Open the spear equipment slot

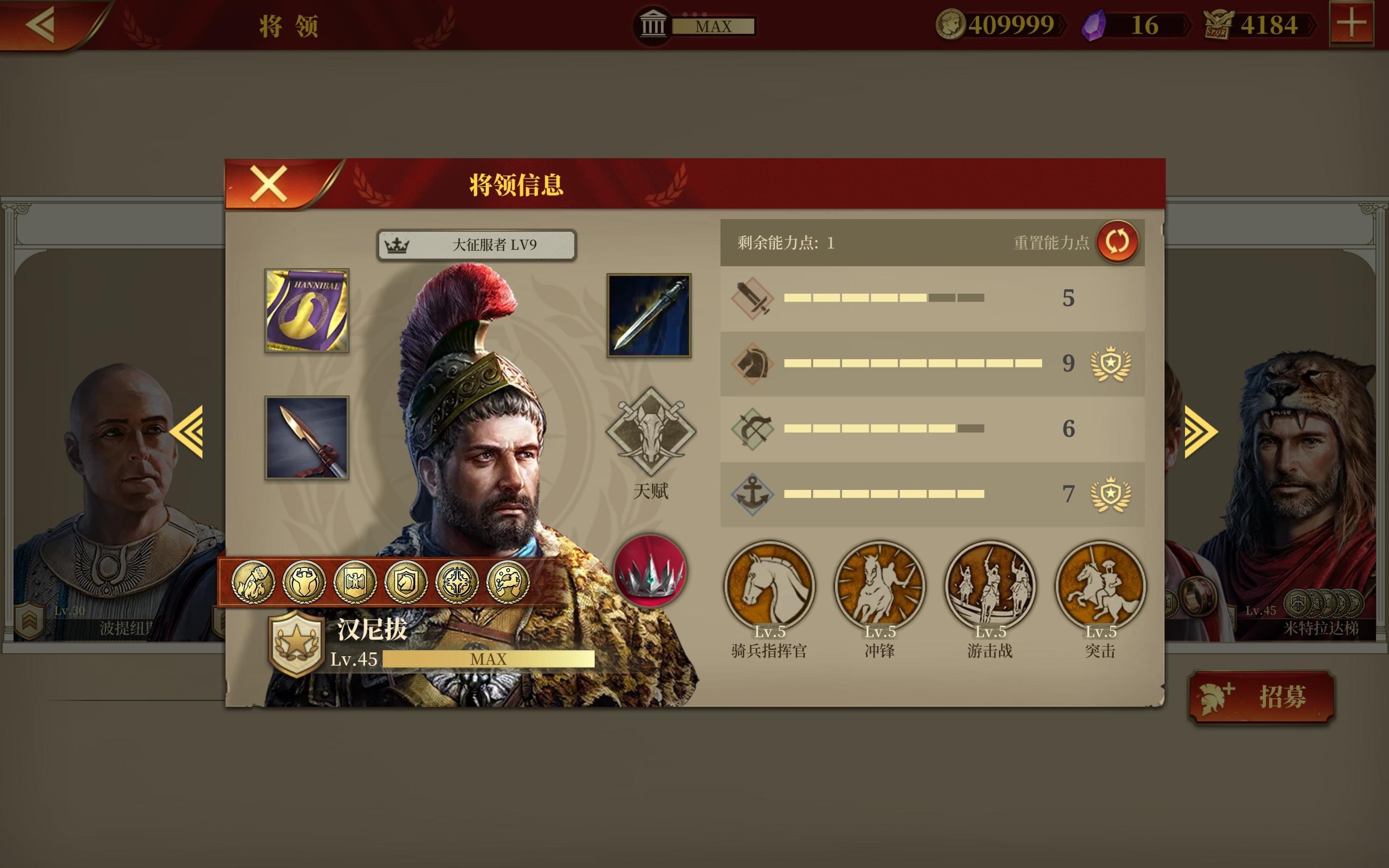(x=307, y=437)
